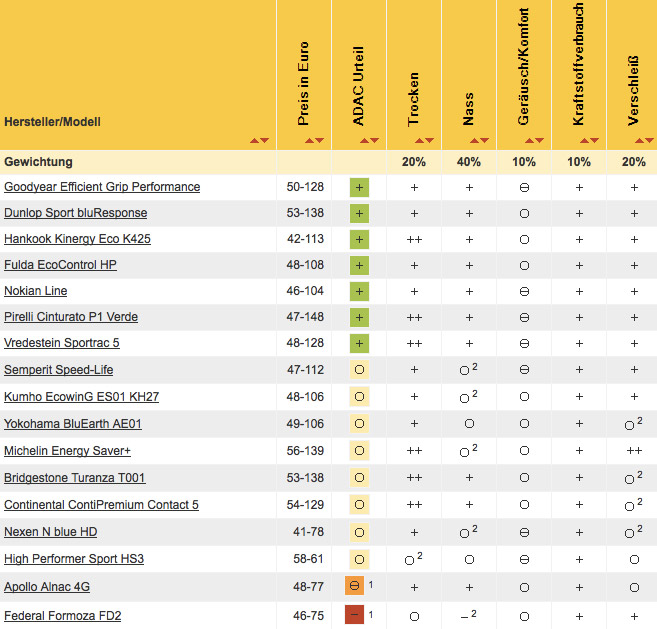Sort Nass column ascending
Viewport: 657px width, 629px height.
pos(474,141)
